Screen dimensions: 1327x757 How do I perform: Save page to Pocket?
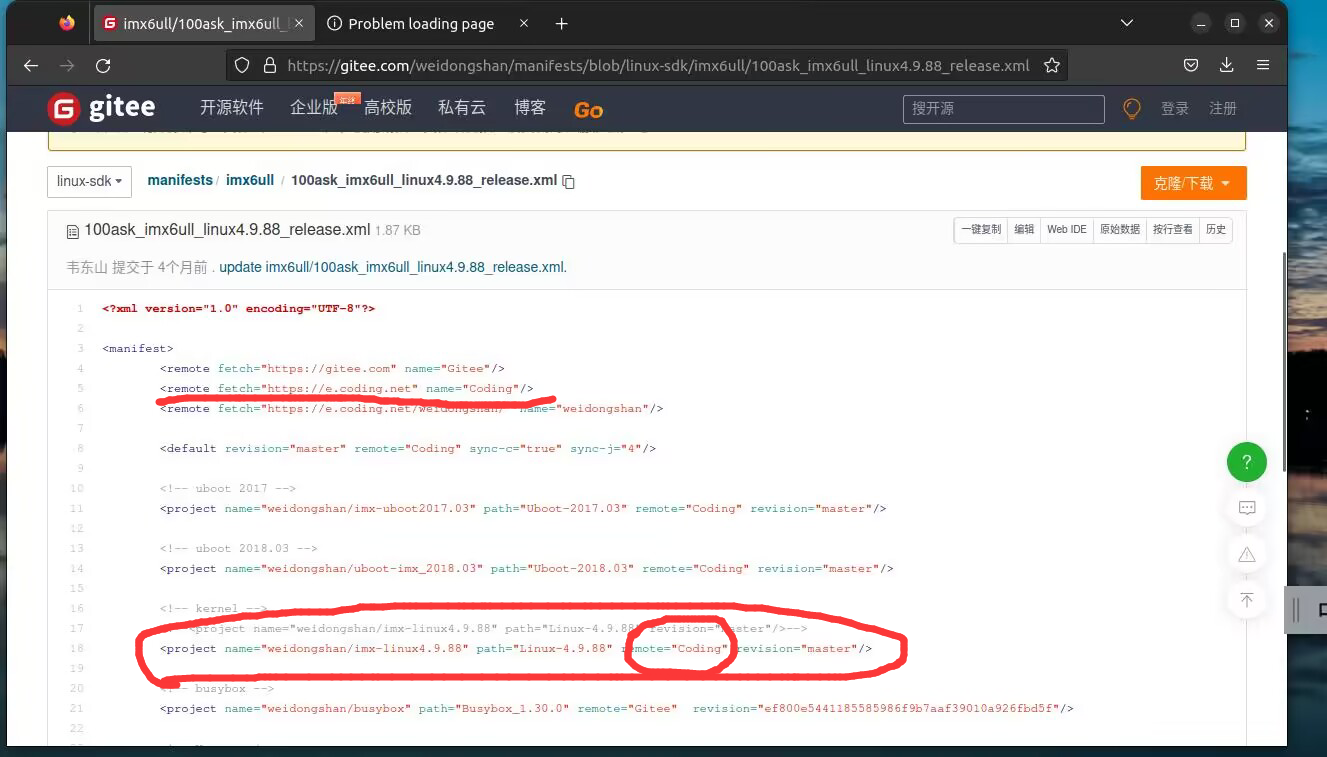coord(1191,66)
